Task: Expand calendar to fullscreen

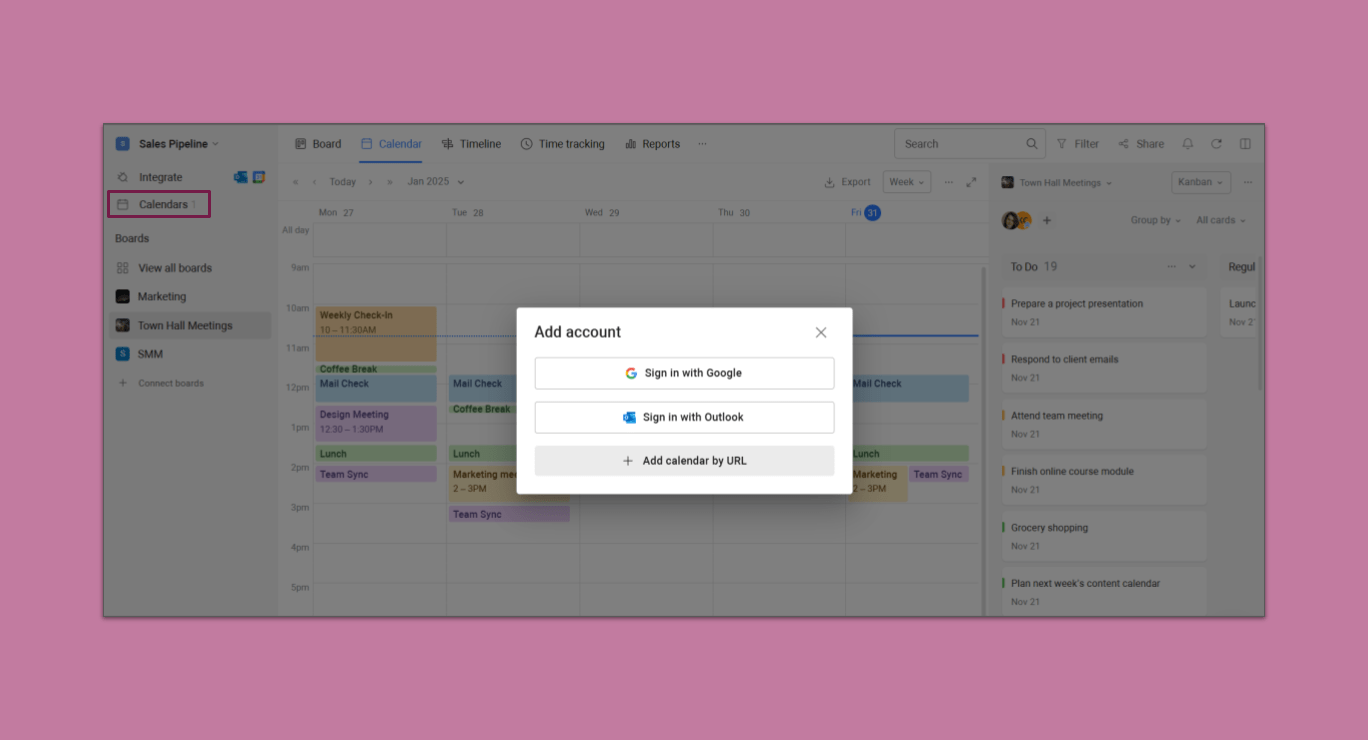Action: pyautogui.click(x=971, y=182)
